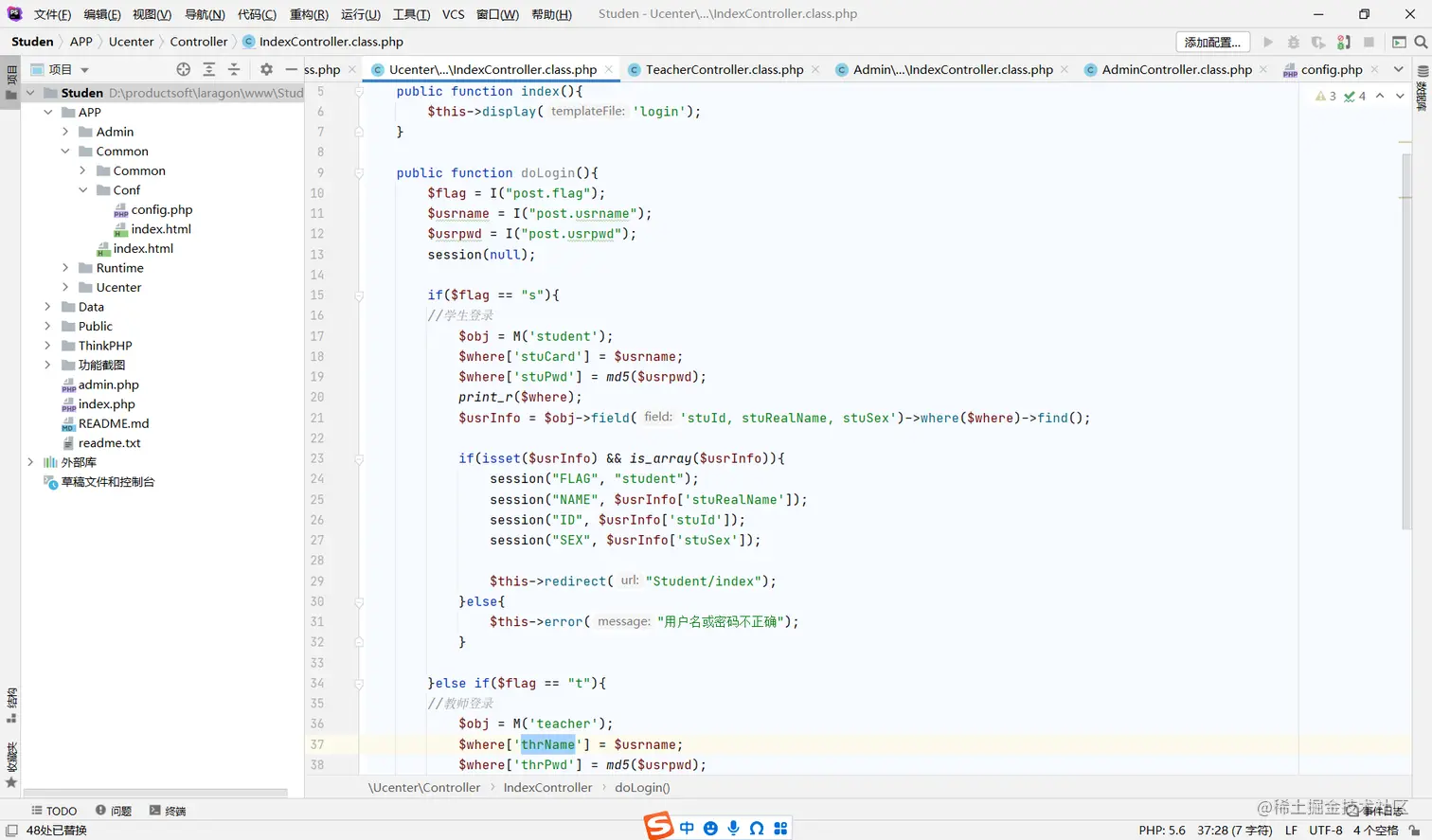Click the Stop square icon

coord(1369,43)
